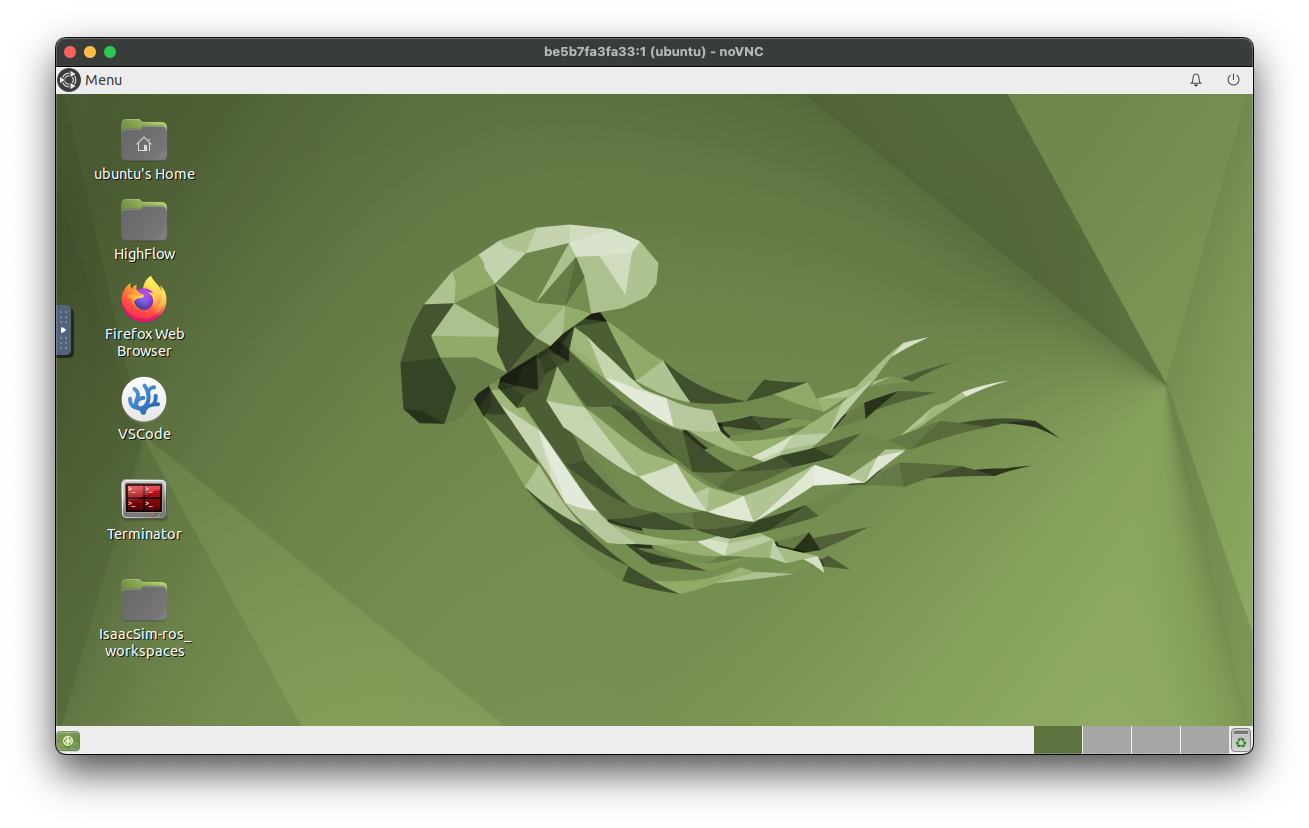
Task: Switch to the third workspace
Action: [1155, 740]
